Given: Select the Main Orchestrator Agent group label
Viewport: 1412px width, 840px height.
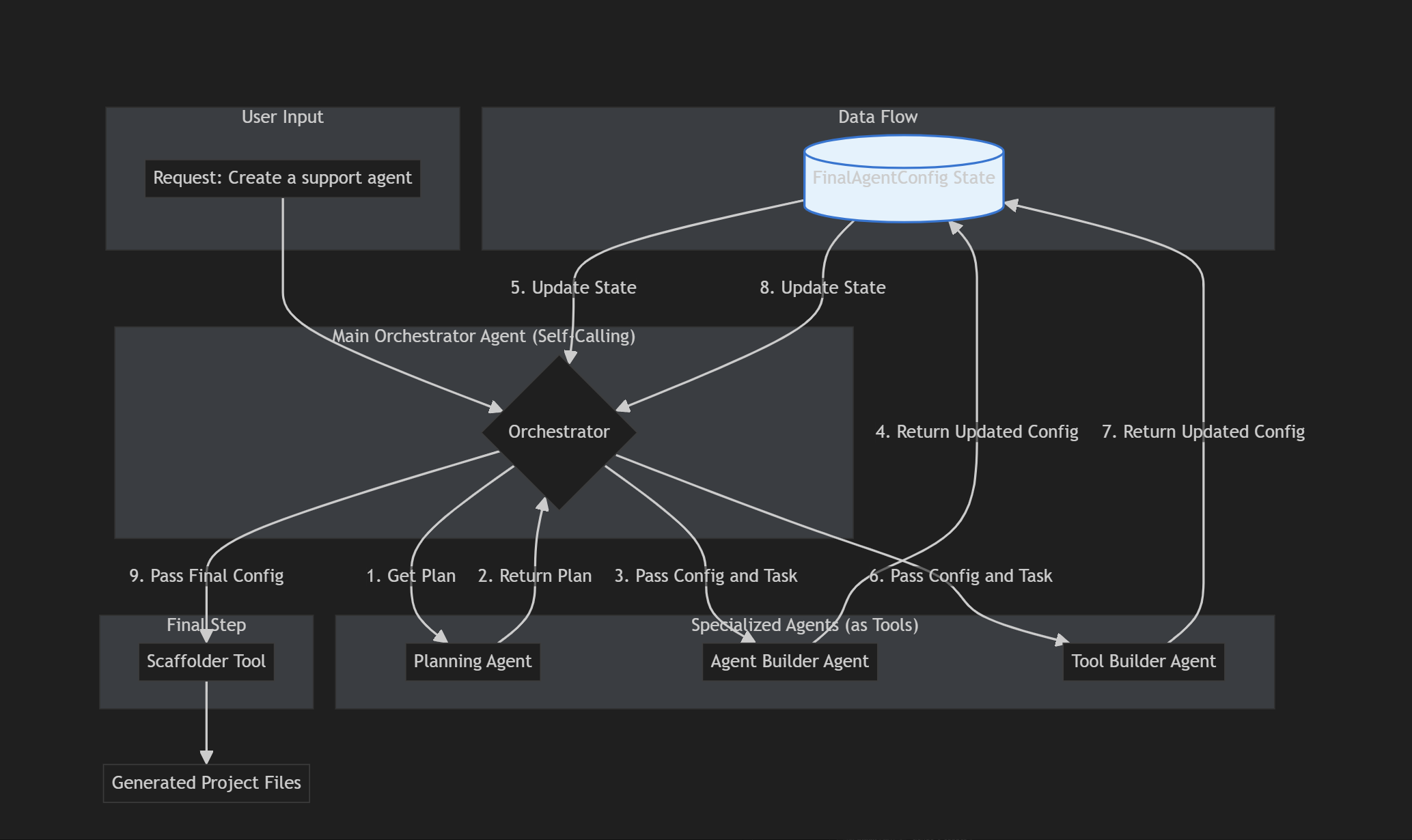Looking at the screenshot, I should (x=484, y=337).
